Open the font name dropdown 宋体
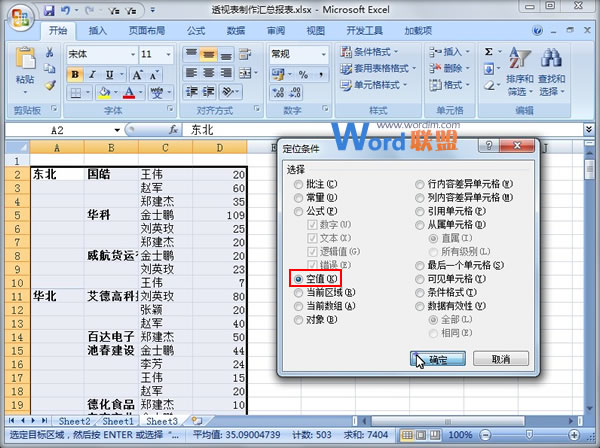This screenshot has height=448, width=600. click(x=133, y=55)
